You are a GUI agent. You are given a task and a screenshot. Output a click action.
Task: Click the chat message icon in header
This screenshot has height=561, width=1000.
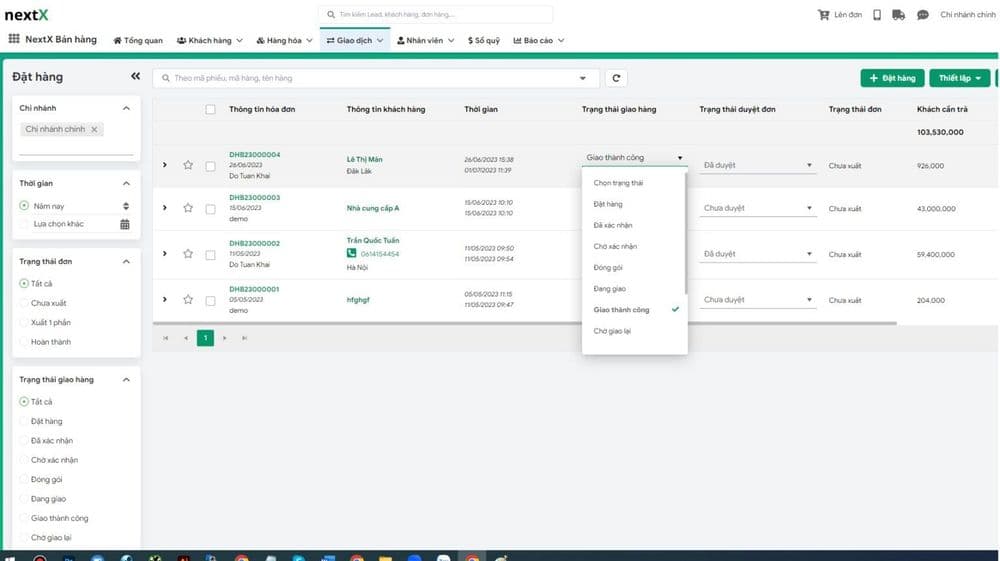click(x=922, y=15)
